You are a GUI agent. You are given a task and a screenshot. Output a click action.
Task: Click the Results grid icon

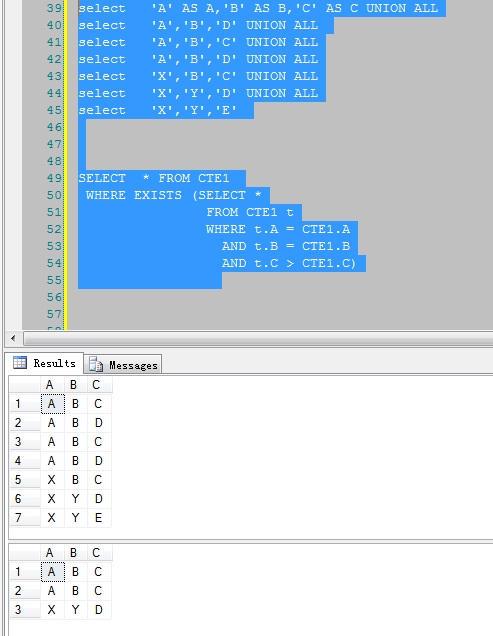click(x=20, y=362)
